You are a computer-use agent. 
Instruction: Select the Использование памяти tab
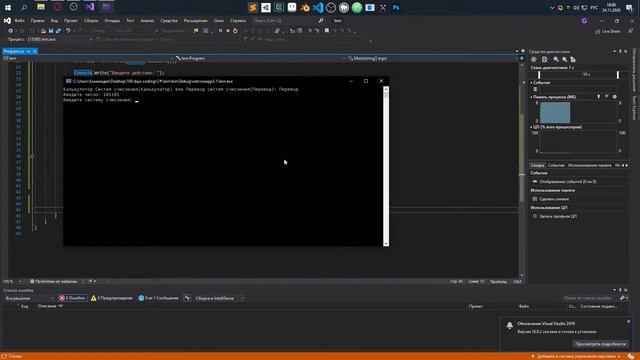(x=590, y=165)
